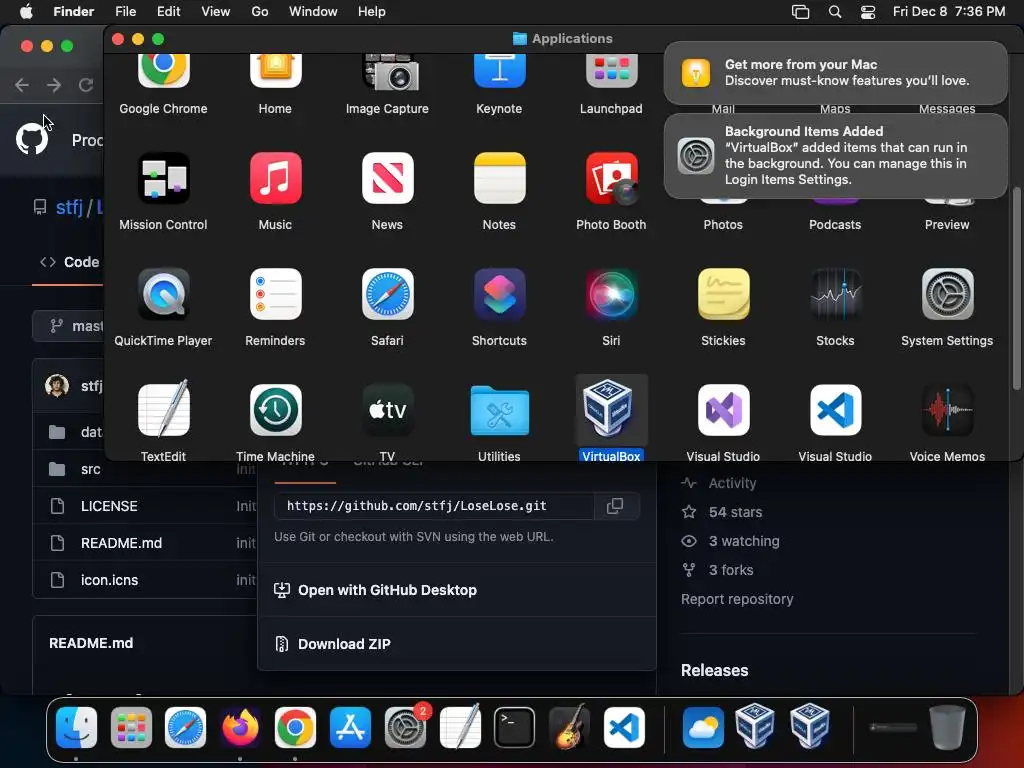1024x768 pixels.
Task: Launch Voice Memos app
Action: 947,409
